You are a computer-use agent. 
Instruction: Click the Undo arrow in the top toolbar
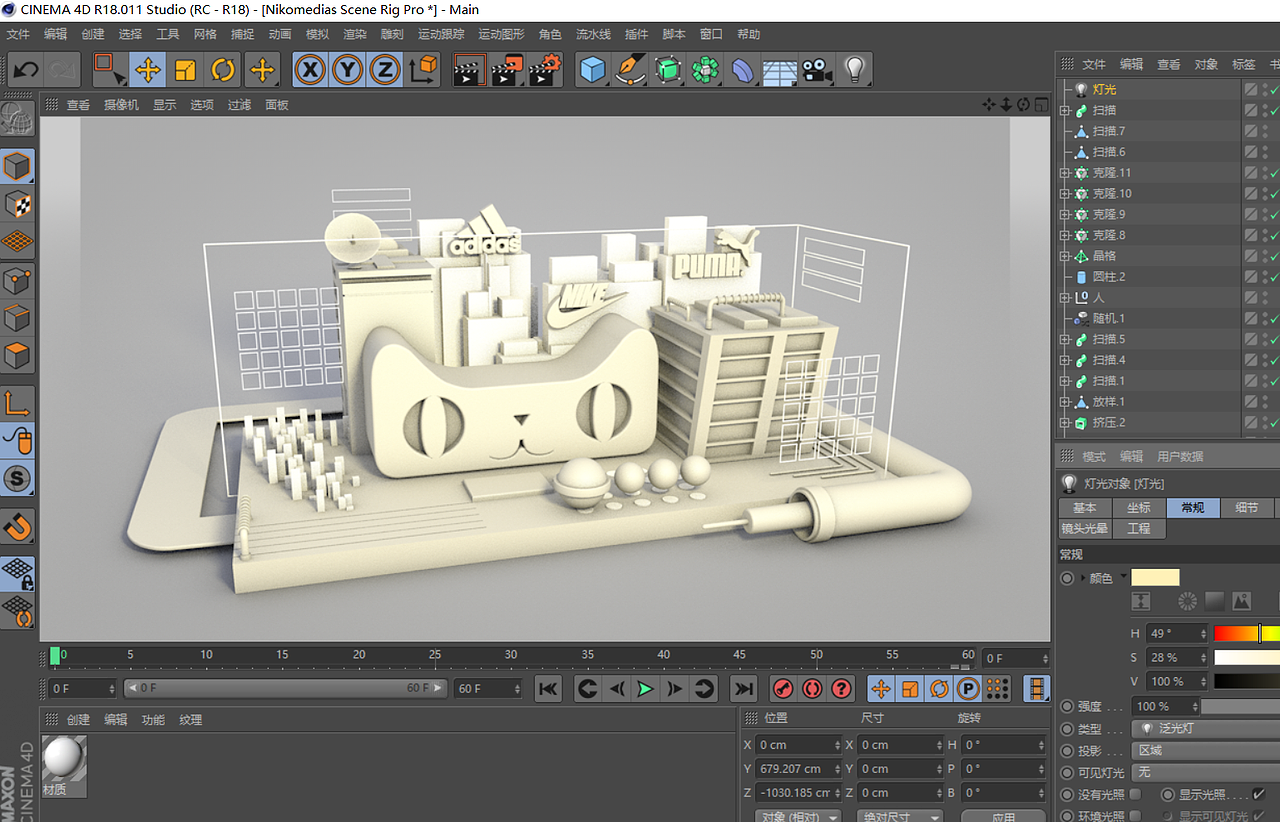coord(25,70)
